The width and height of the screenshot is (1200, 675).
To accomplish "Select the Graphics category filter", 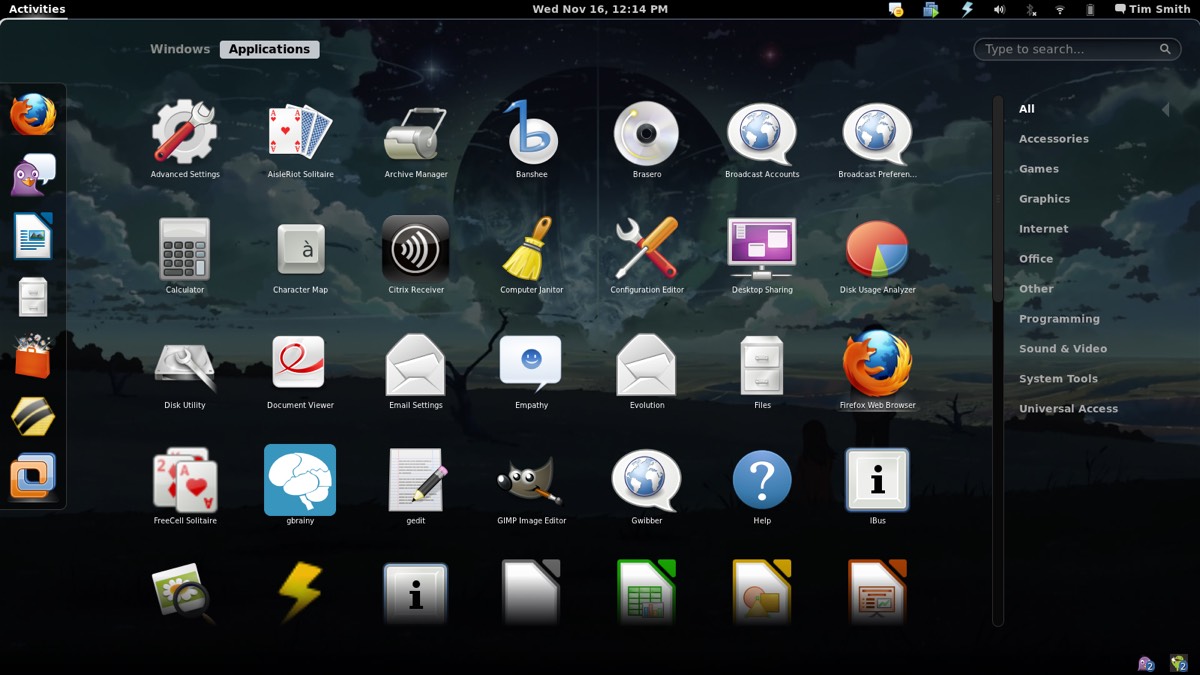I will [1044, 199].
